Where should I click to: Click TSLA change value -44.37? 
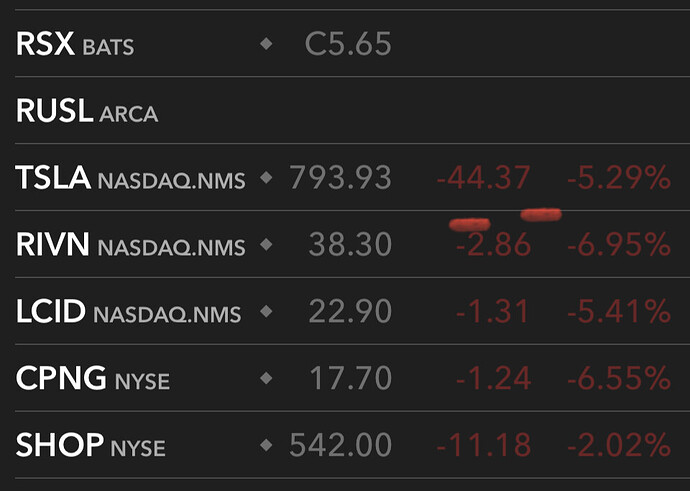(483, 177)
